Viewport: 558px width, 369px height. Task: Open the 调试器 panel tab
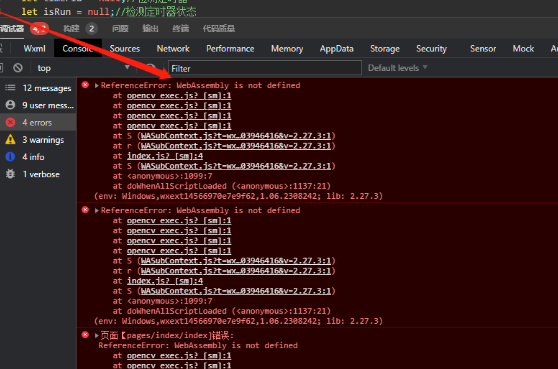click(x=12, y=28)
